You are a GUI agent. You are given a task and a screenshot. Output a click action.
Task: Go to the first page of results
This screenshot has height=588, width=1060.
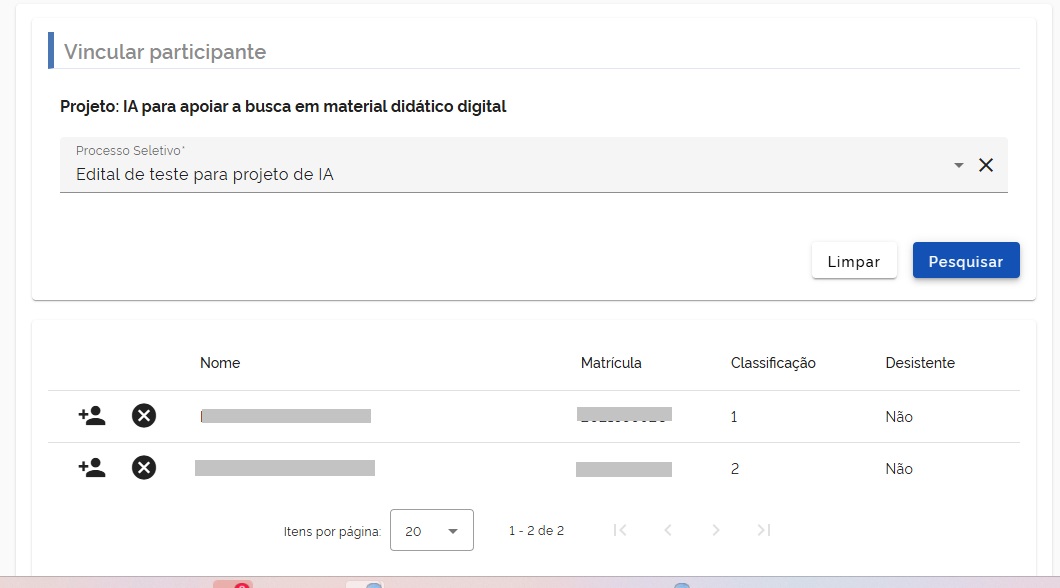click(x=620, y=530)
